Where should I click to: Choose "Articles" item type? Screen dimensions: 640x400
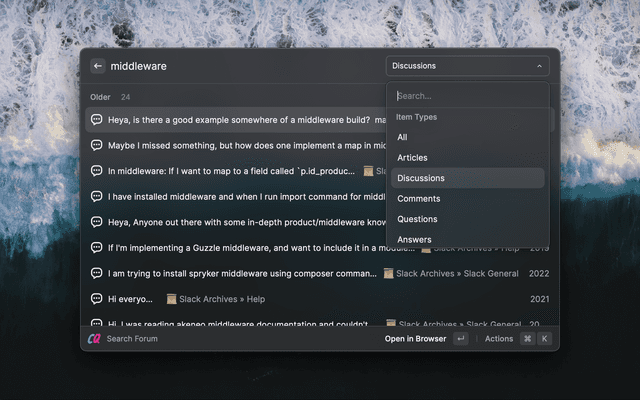[x=412, y=158]
